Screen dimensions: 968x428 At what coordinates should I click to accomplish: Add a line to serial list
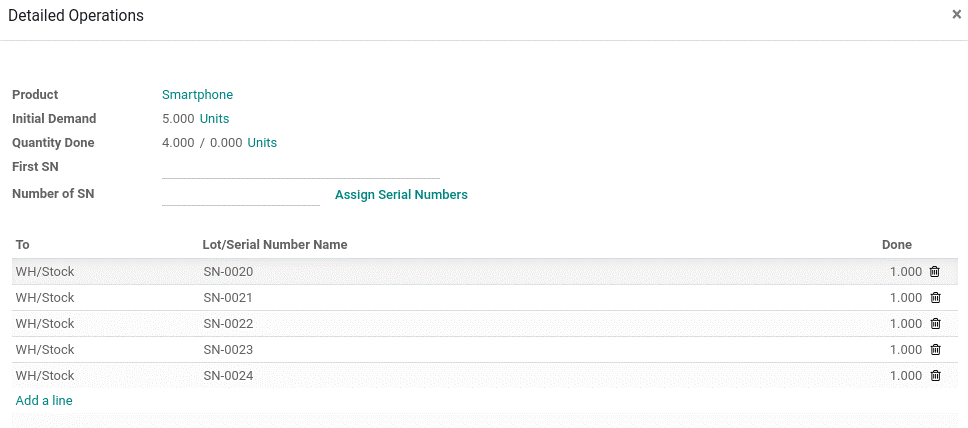pyautogui.click(x=44, y=401)
